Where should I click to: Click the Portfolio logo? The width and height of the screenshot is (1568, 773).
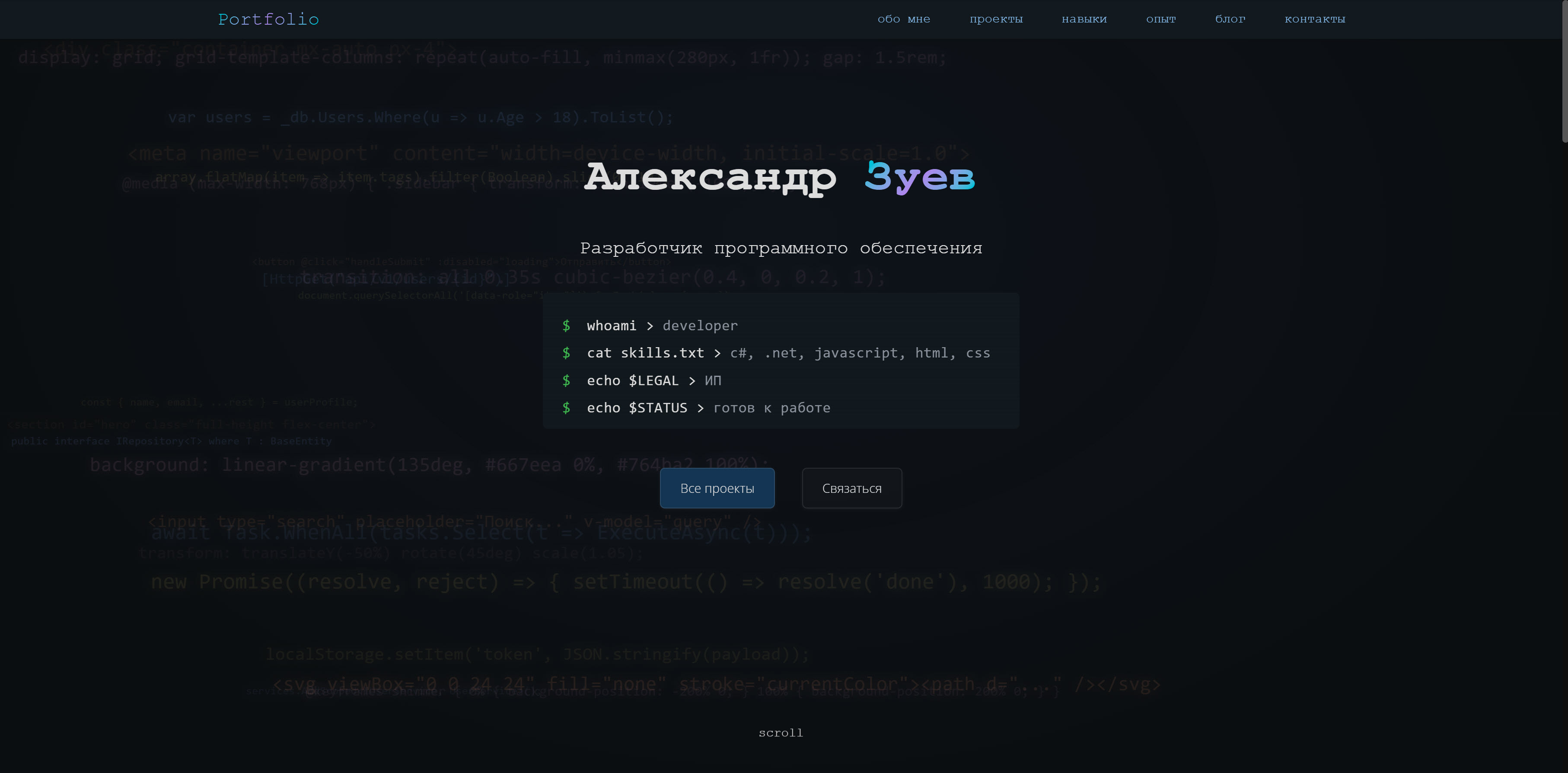tap(268, 19)
